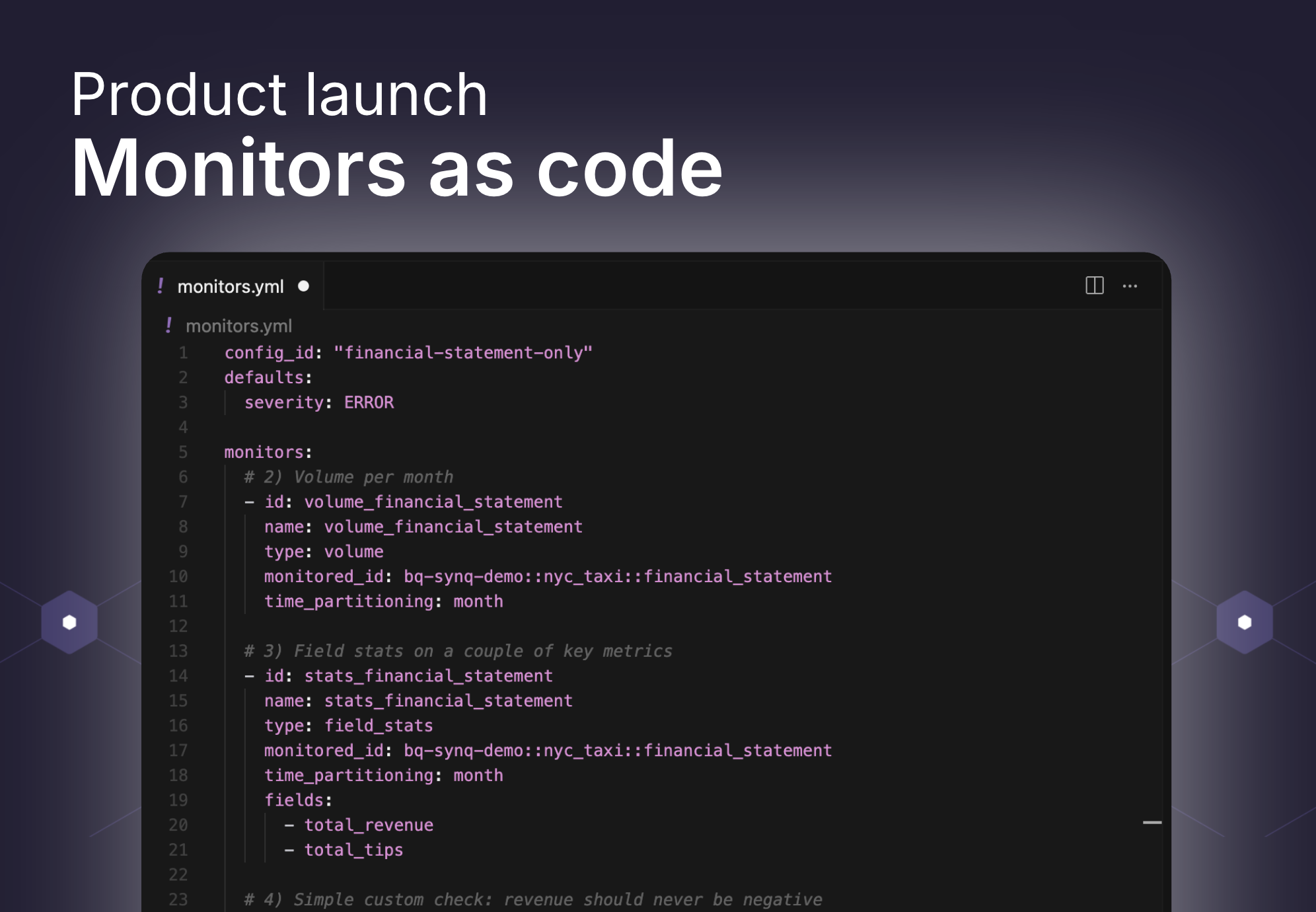This screenshot has height=912, width=1316.
Task: Click the config_id string value
Action: tap(462, 353)
